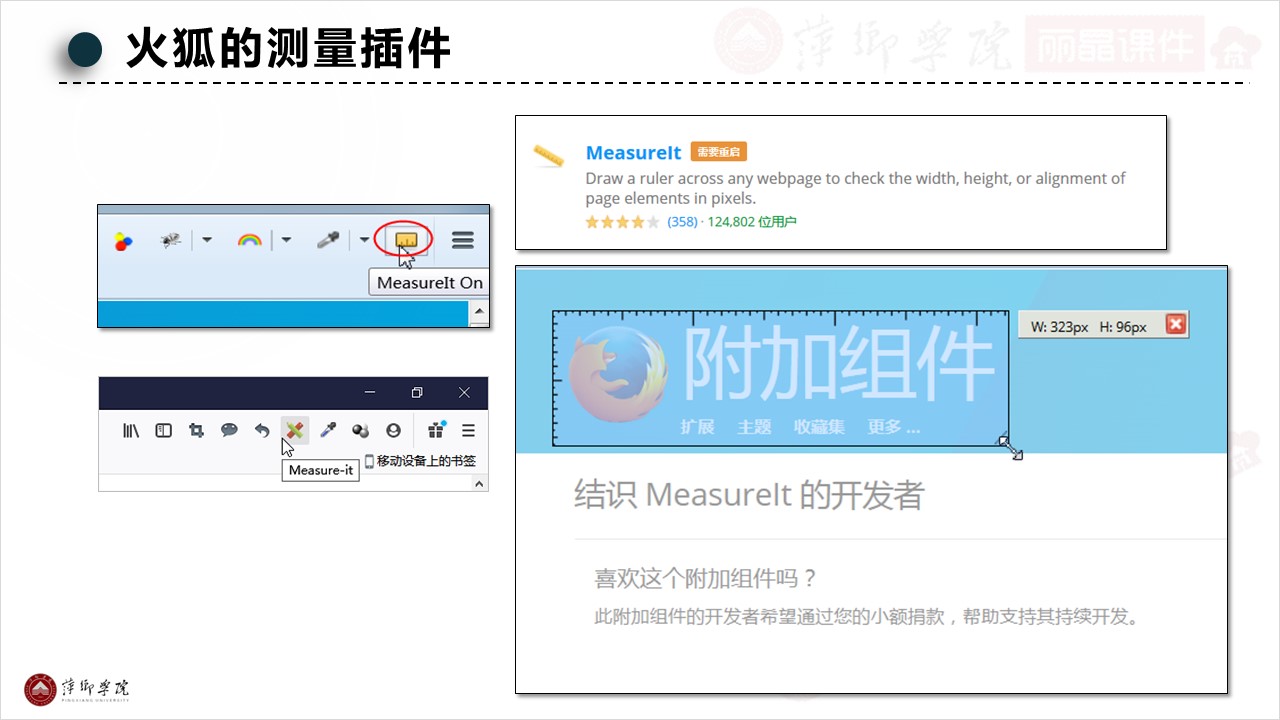Open the 收藏集 menu item
Image resolution: width=1280 pixels, height=720 pixels.
(x=819, y=427)
